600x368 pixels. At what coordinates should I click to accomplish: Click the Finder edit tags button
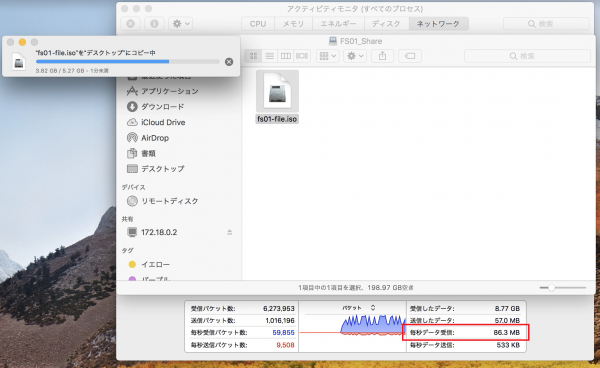point(410,56)
